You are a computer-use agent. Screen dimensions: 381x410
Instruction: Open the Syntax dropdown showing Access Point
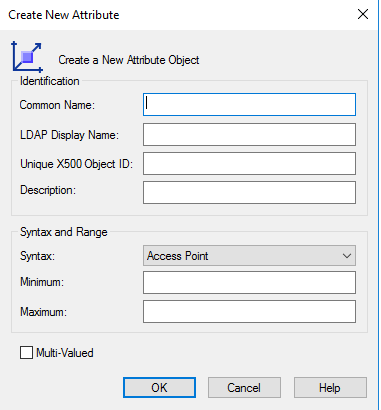249,256
